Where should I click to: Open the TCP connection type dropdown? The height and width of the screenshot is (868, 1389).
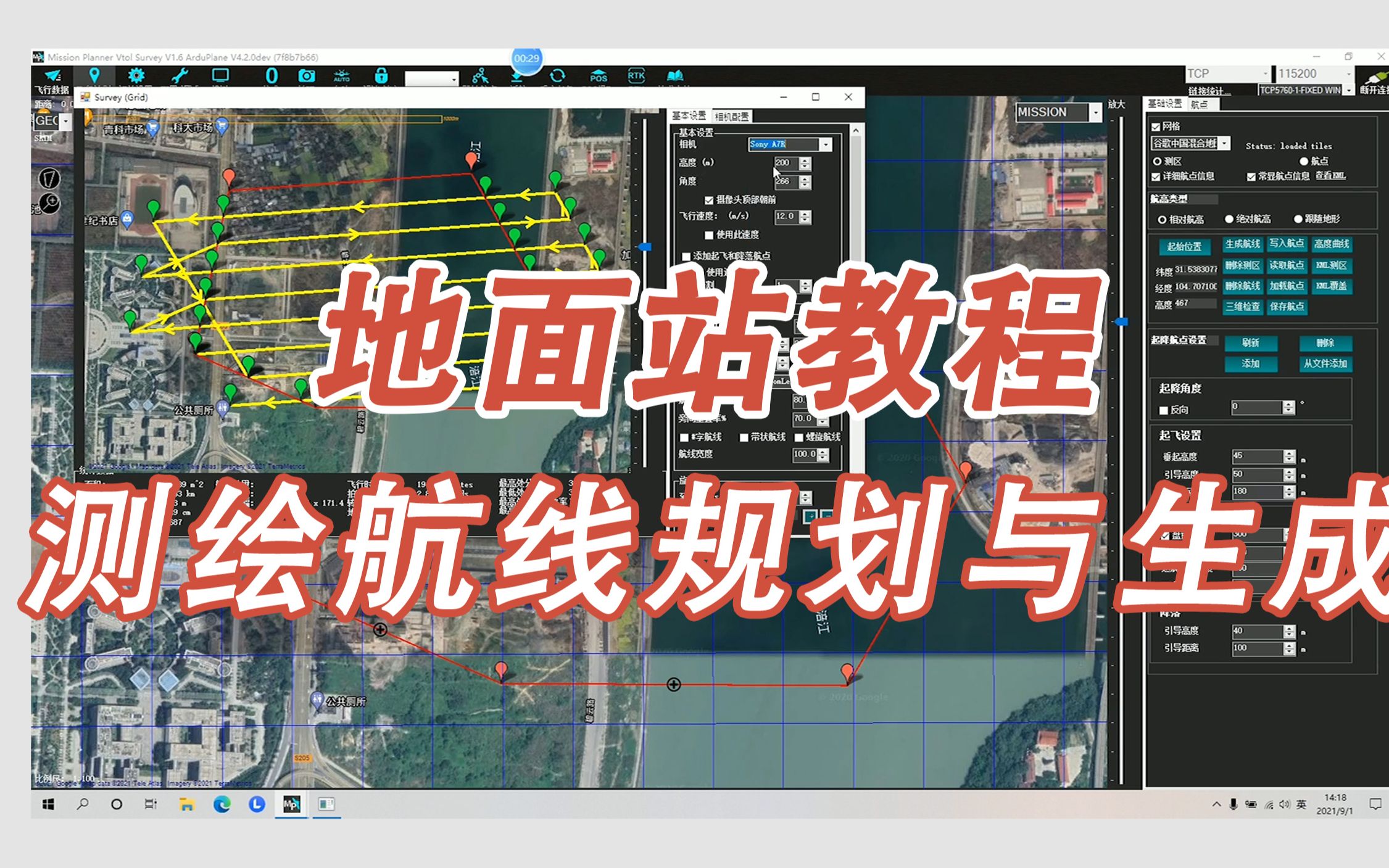point(1265,74)
